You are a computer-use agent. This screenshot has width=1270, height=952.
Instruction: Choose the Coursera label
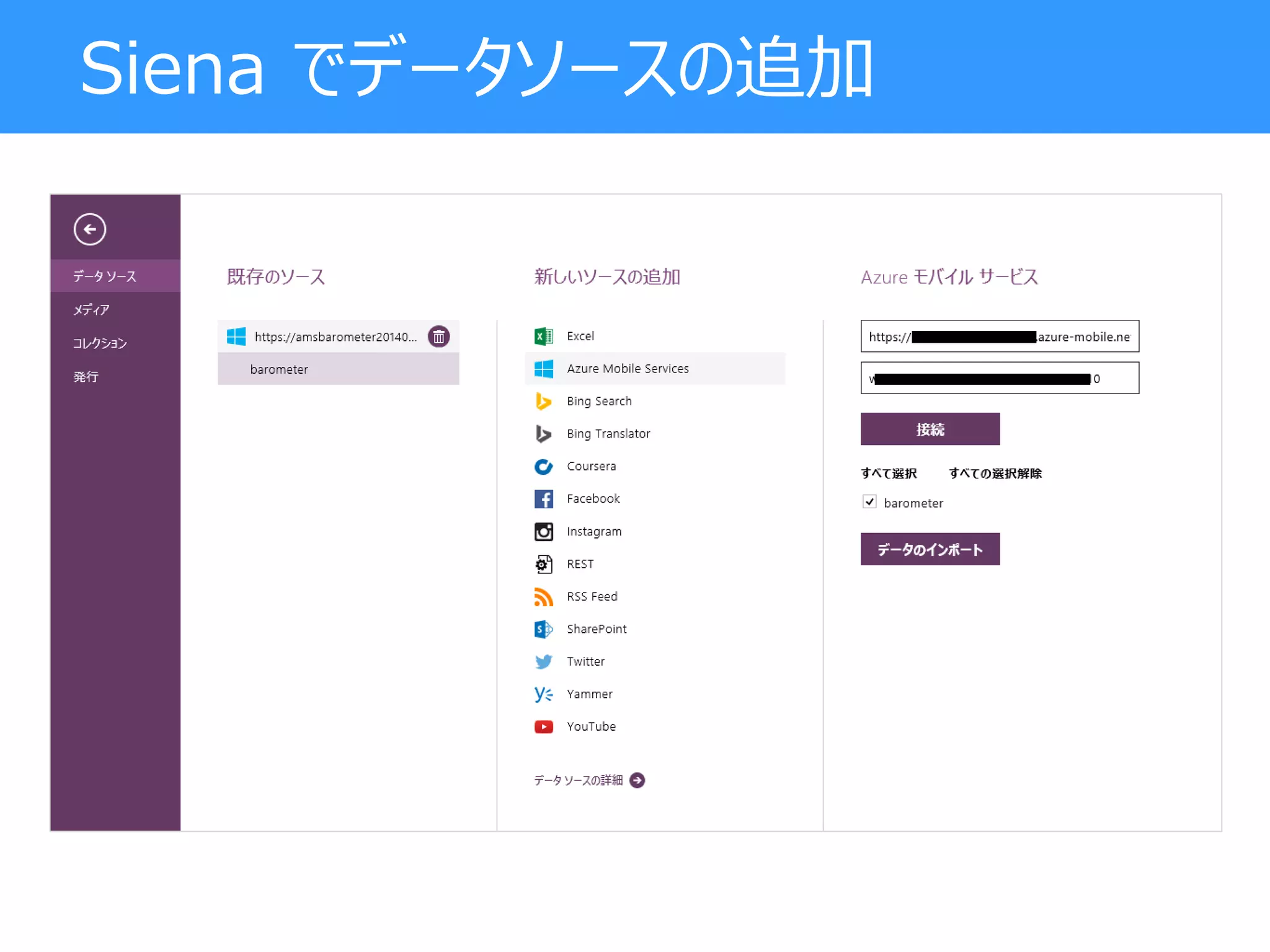(x=591, y=466)
